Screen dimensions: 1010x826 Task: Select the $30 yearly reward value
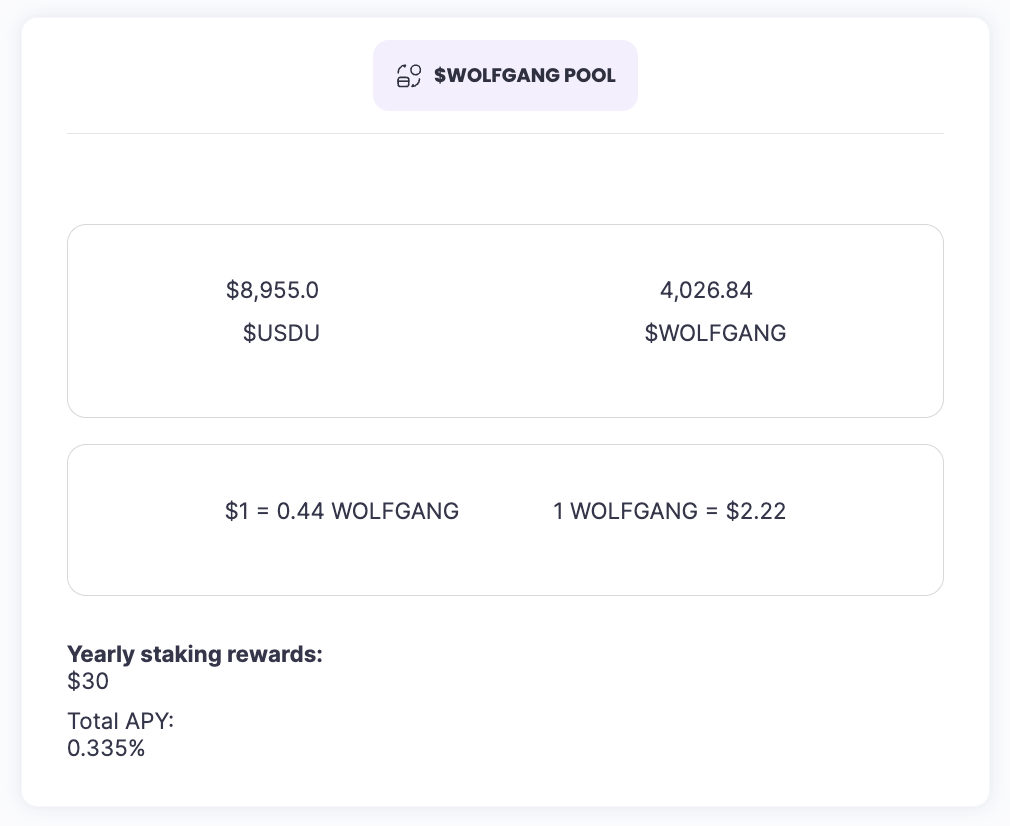click(x=88, y=682)
